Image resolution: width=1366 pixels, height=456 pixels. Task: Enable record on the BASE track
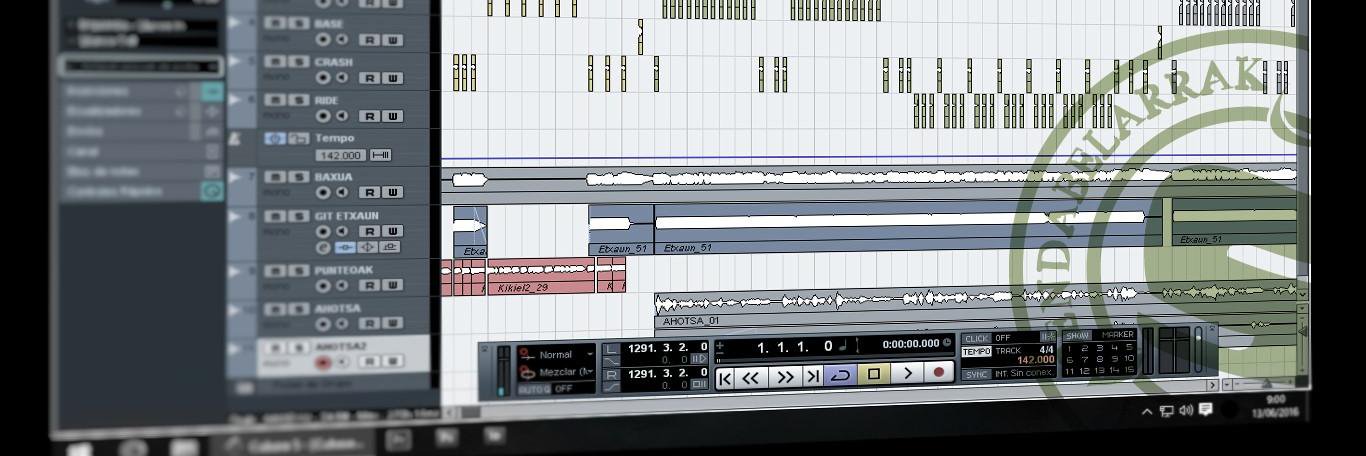tap(324, 39)
